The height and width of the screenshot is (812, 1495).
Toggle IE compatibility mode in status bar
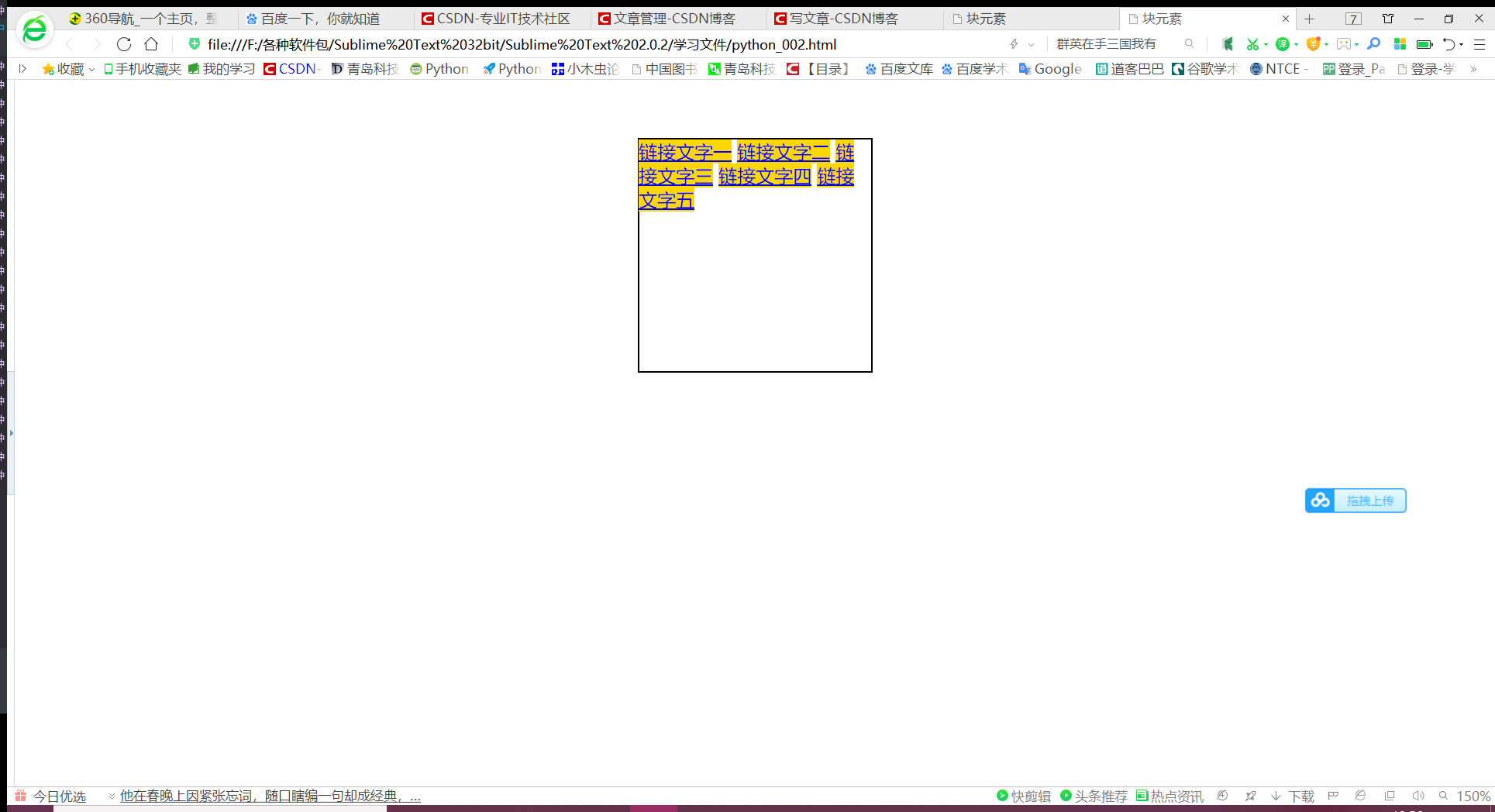(1360, 795)
